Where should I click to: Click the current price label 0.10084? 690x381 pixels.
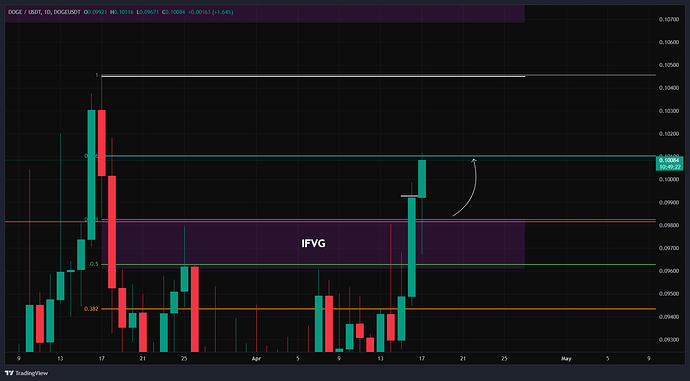pos(669,161)
